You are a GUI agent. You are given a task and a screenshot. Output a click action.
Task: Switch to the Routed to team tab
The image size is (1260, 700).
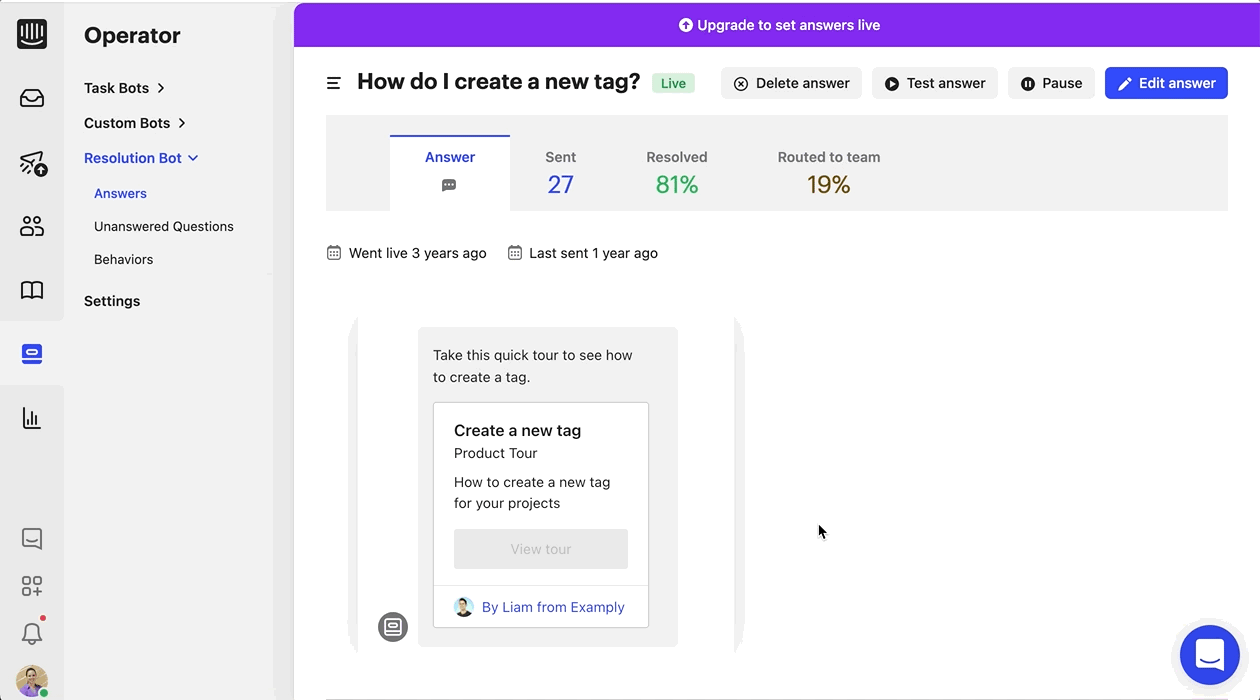click(x=829, y=173)
